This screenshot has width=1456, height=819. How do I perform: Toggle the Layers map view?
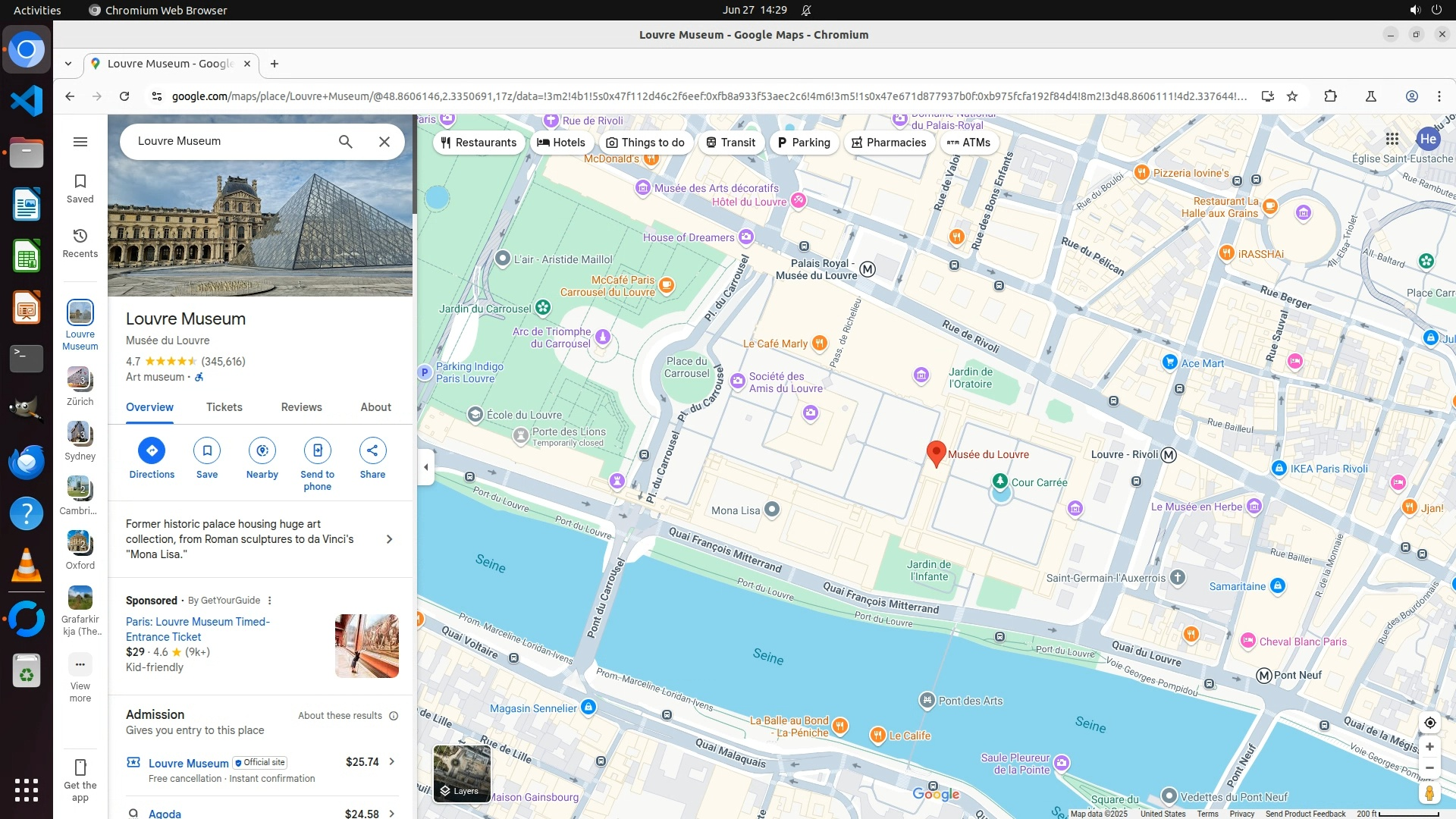tap(462, 773)
